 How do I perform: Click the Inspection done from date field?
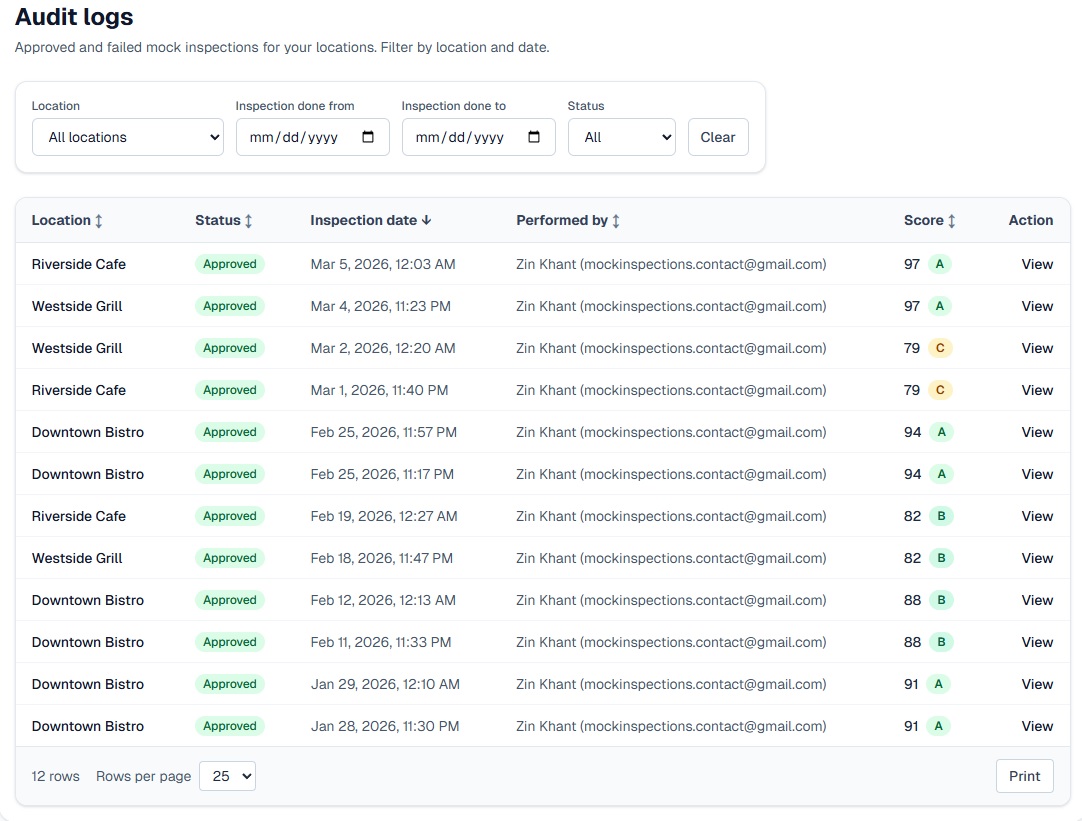[x=300, y=137]
